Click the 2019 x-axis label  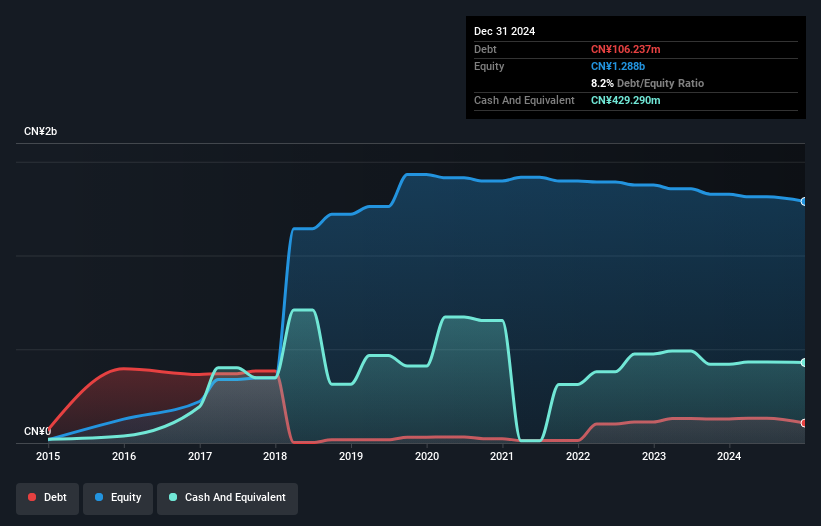point(351,456)
